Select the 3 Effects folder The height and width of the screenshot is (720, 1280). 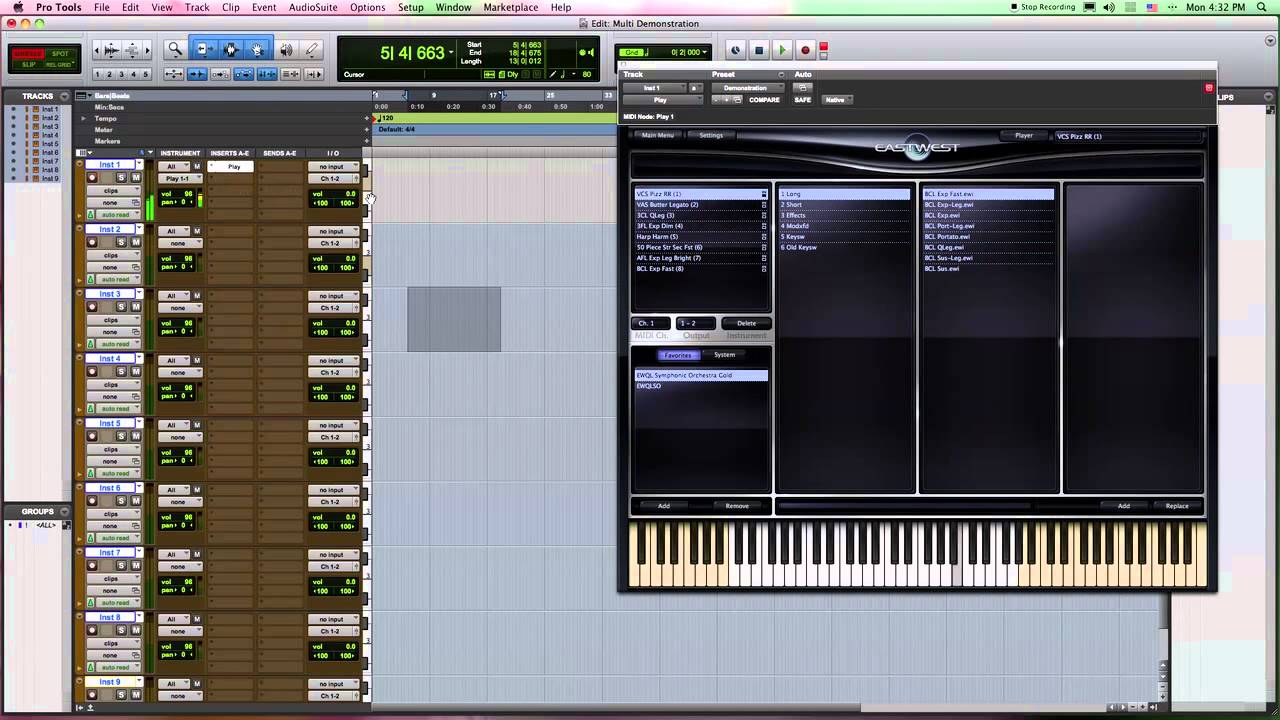(x=845, y=216)
